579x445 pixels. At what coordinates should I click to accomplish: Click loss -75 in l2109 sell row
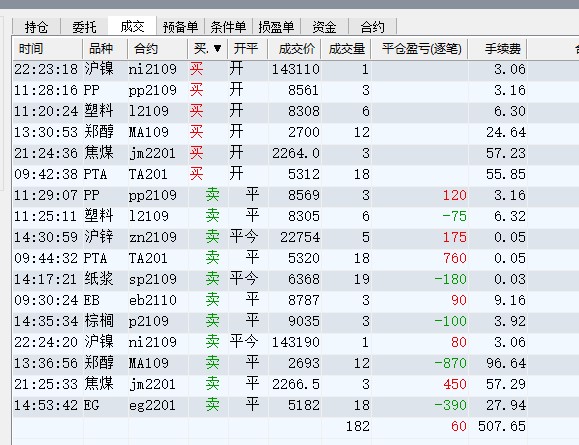click(455, 216)
